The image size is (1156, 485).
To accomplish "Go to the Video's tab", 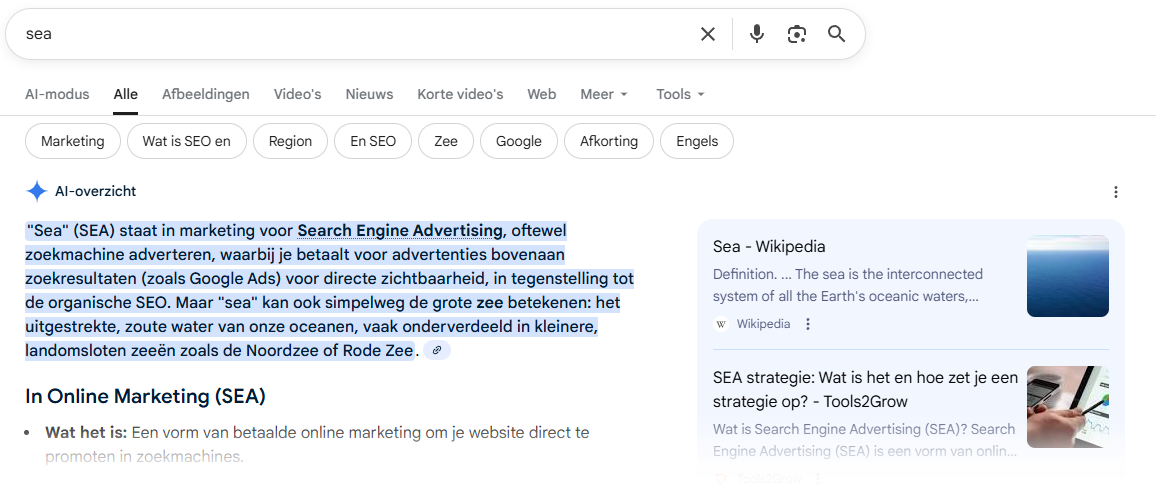I will [297, 94].
